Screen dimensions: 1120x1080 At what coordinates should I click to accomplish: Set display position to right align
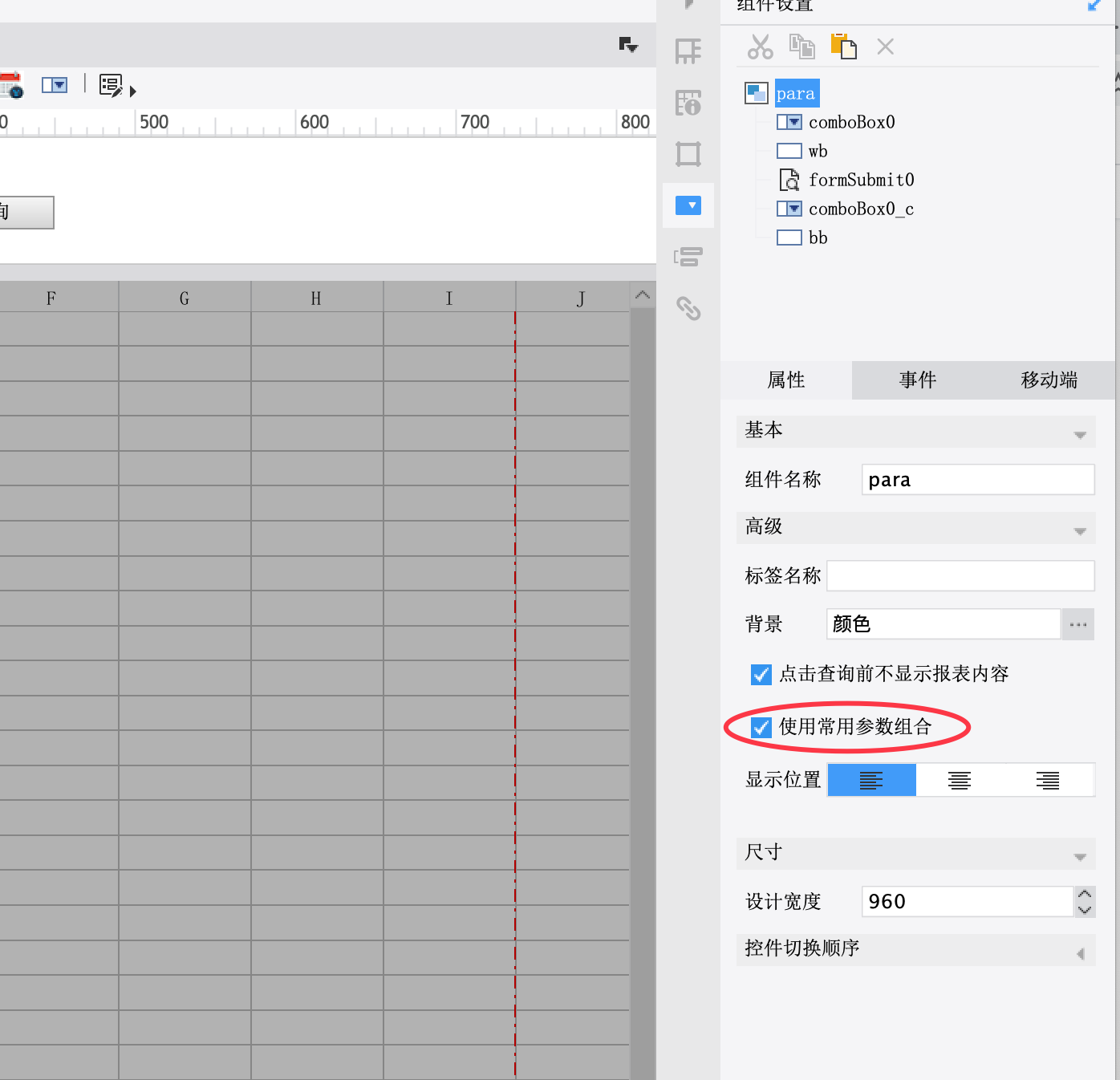point(1048,780)
